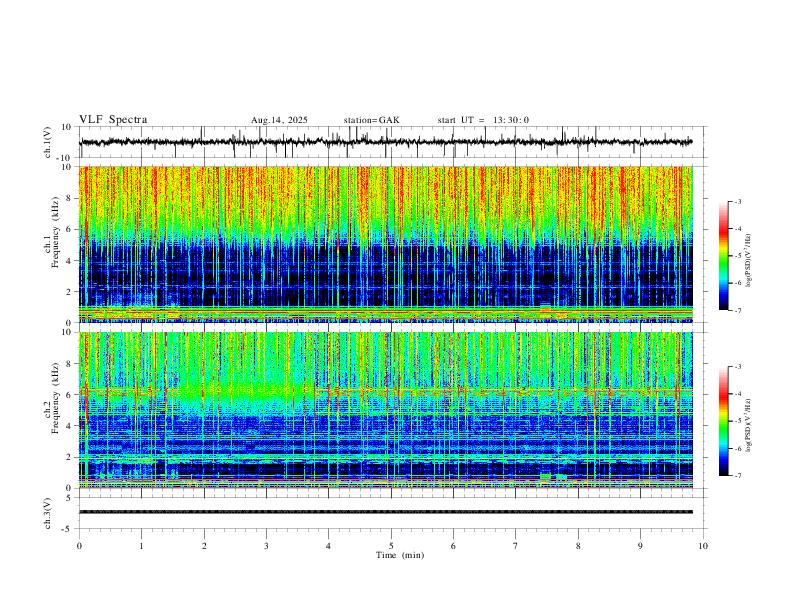The height and width of the screenshot is (612, 792).
Task: Click the "10" tick on the time axis
Action: tap(703, 546)
